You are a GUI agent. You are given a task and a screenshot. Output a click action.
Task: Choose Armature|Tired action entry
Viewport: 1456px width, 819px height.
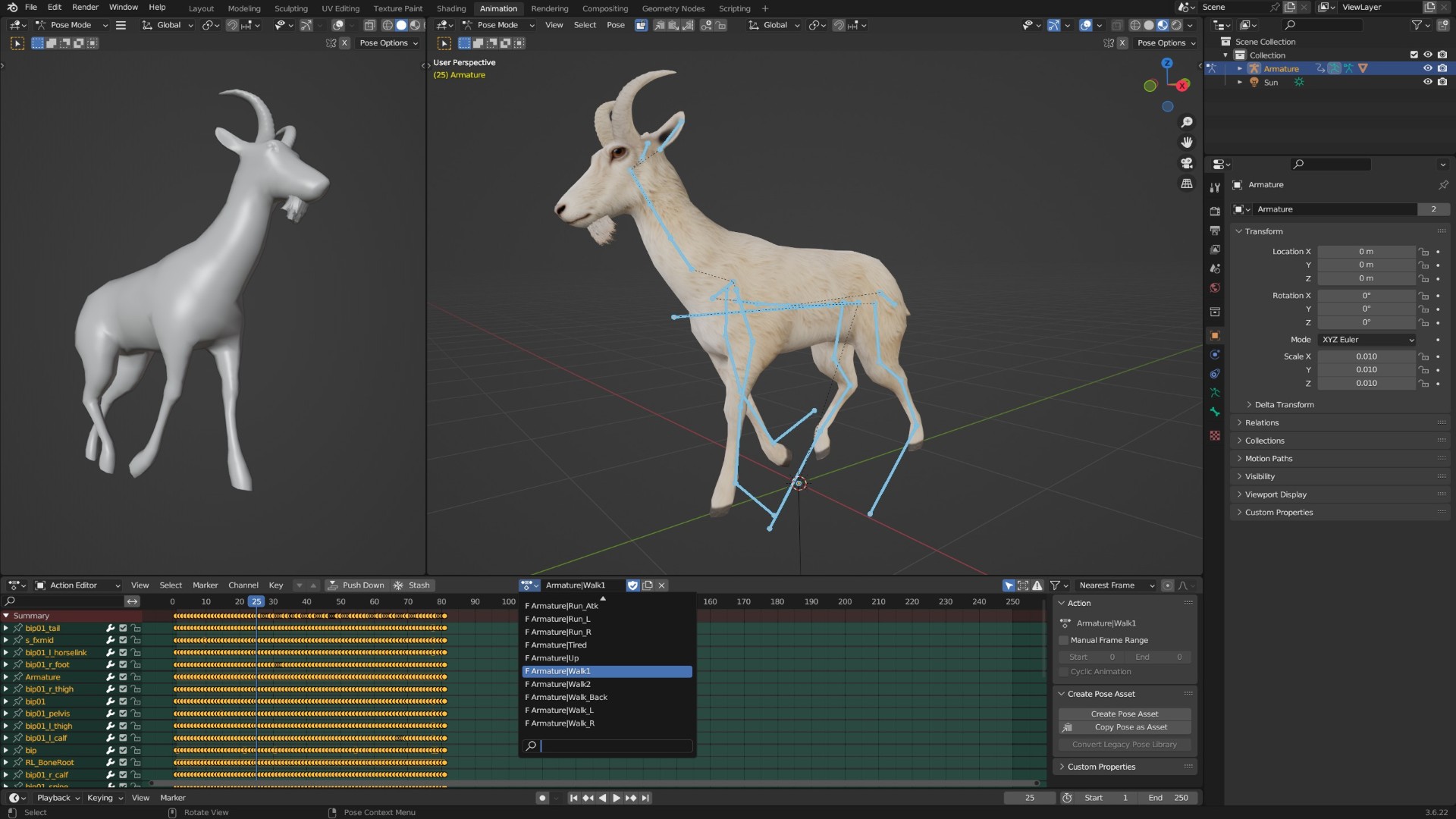pos(607,645)
